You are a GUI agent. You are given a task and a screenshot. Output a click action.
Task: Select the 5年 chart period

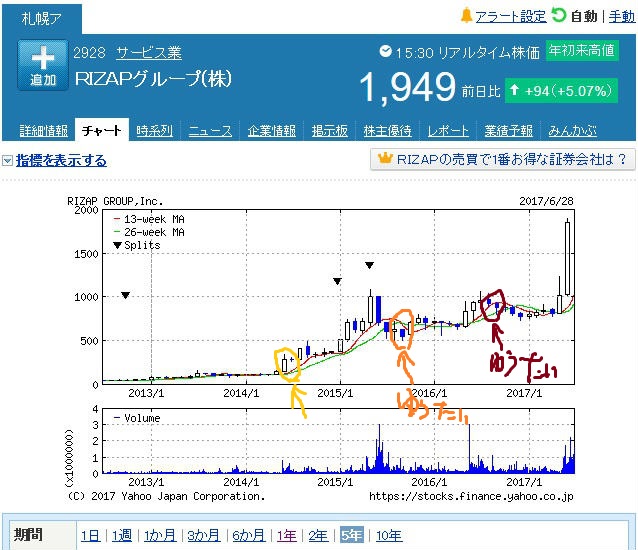351,535
